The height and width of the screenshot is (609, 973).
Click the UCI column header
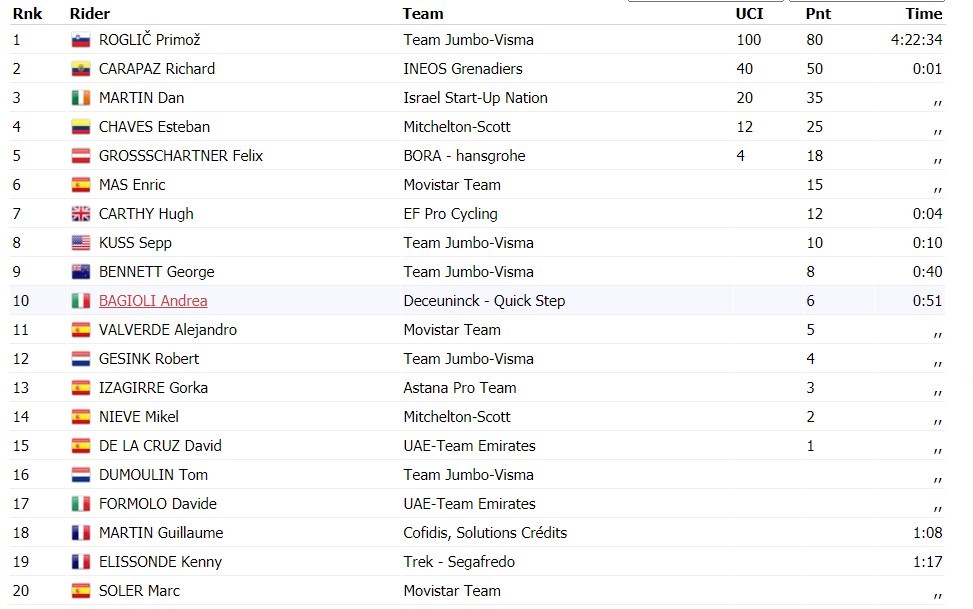pos(749,14)
